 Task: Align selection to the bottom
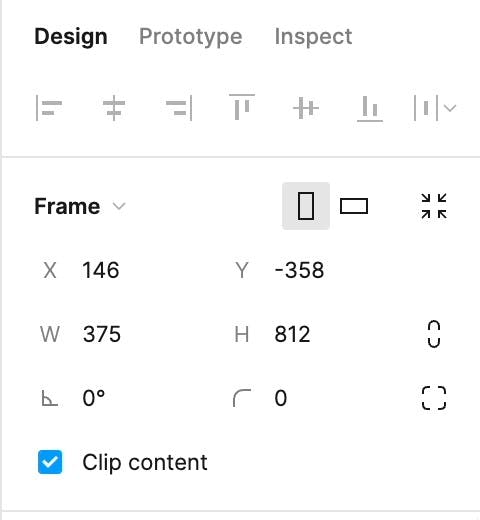pyautogui.click(x=370, y=109)
